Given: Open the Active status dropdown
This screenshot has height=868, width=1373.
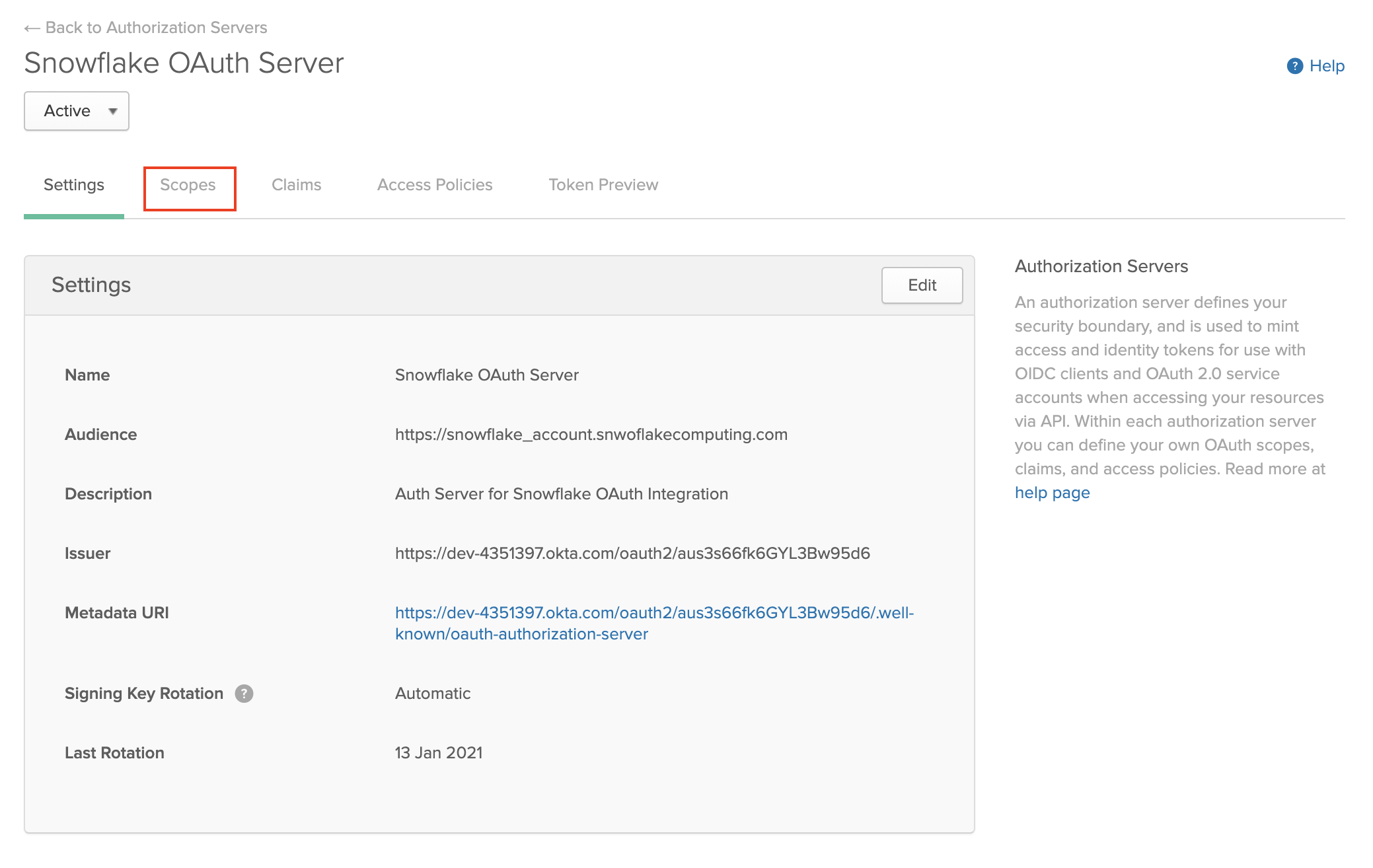Looking at the screenshot, I should pyautogui.click(x=75, y=110).
